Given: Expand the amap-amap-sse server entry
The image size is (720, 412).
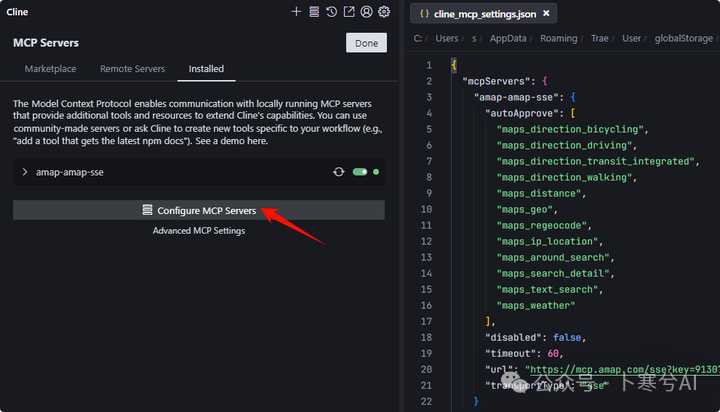Looking at the screenshot, I should click(25, 172).
